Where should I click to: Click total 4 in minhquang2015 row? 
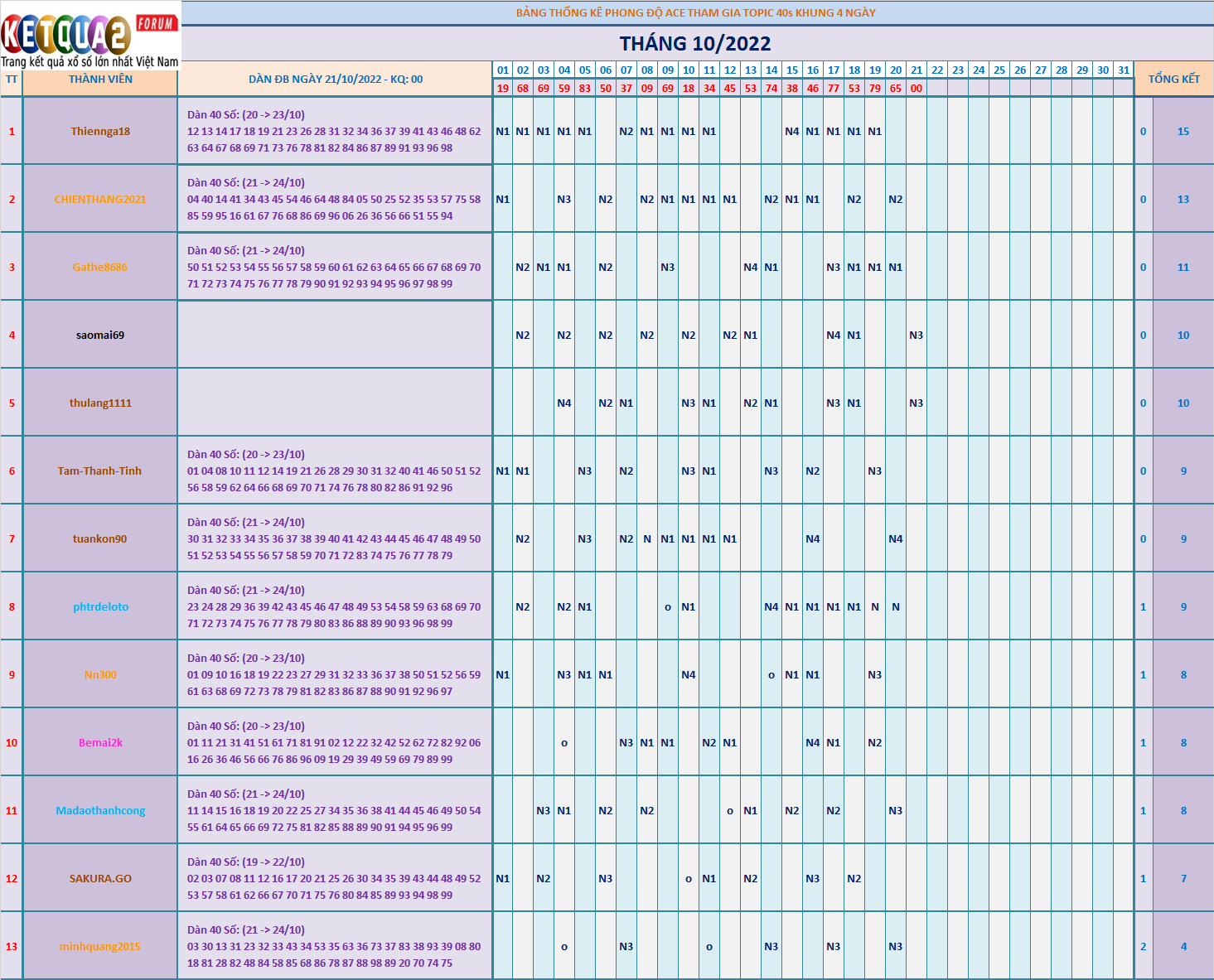[x=1183, y=946]
